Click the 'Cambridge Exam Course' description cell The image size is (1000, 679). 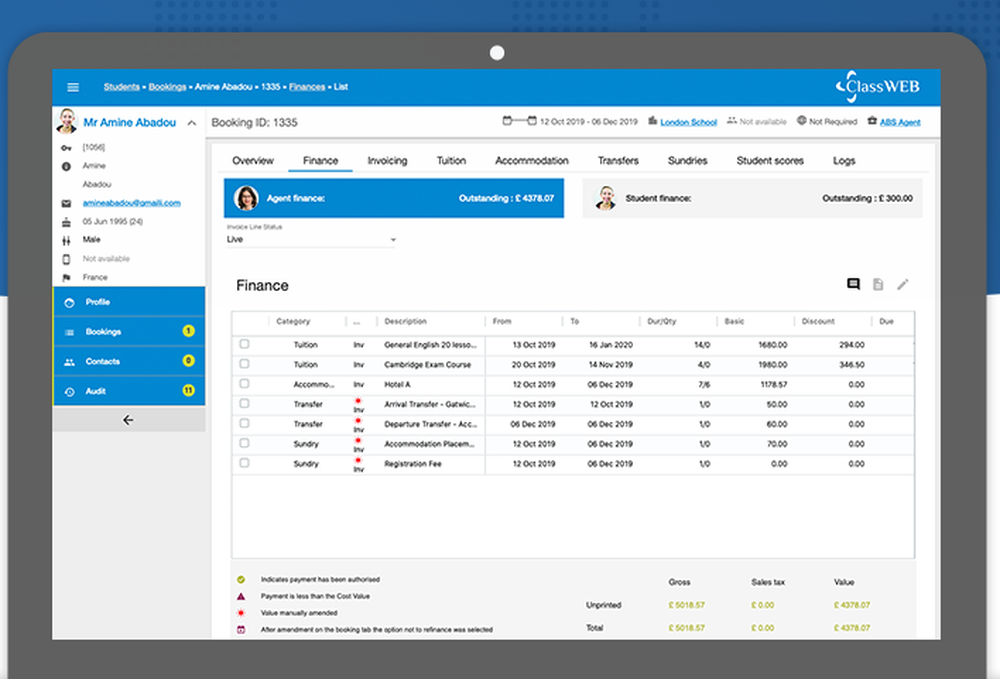(427, 365)
